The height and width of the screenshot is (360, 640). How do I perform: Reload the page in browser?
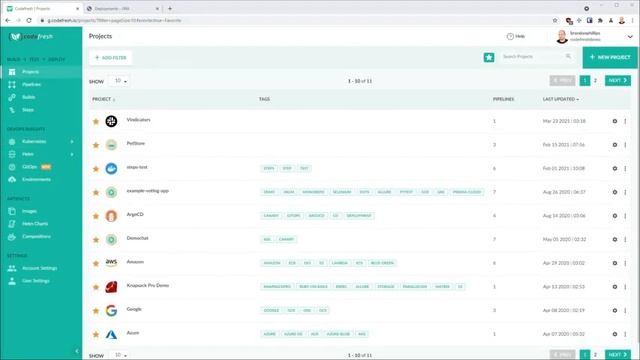tap(29, 20)
